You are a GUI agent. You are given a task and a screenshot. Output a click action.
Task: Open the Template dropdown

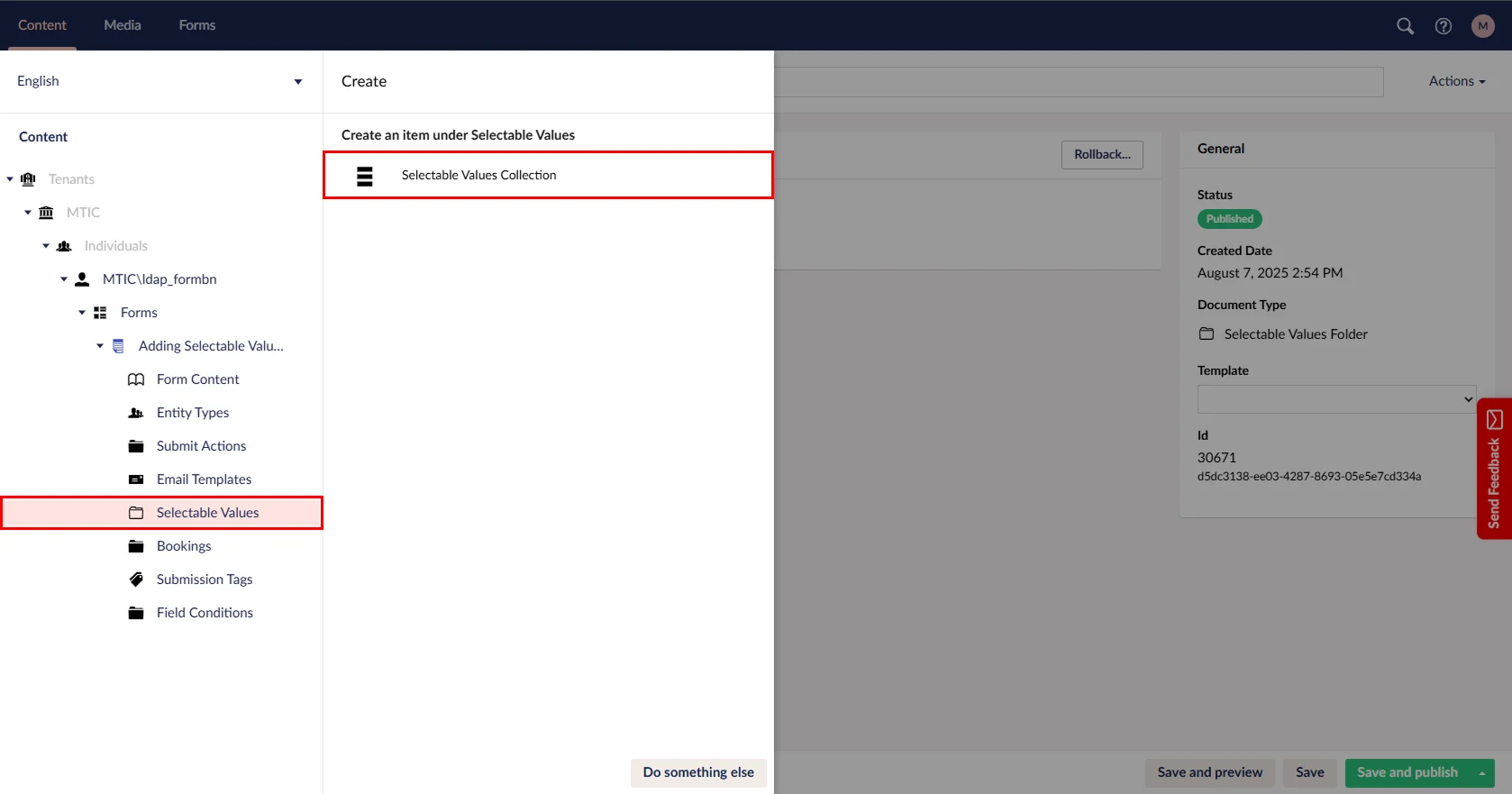1336,399
